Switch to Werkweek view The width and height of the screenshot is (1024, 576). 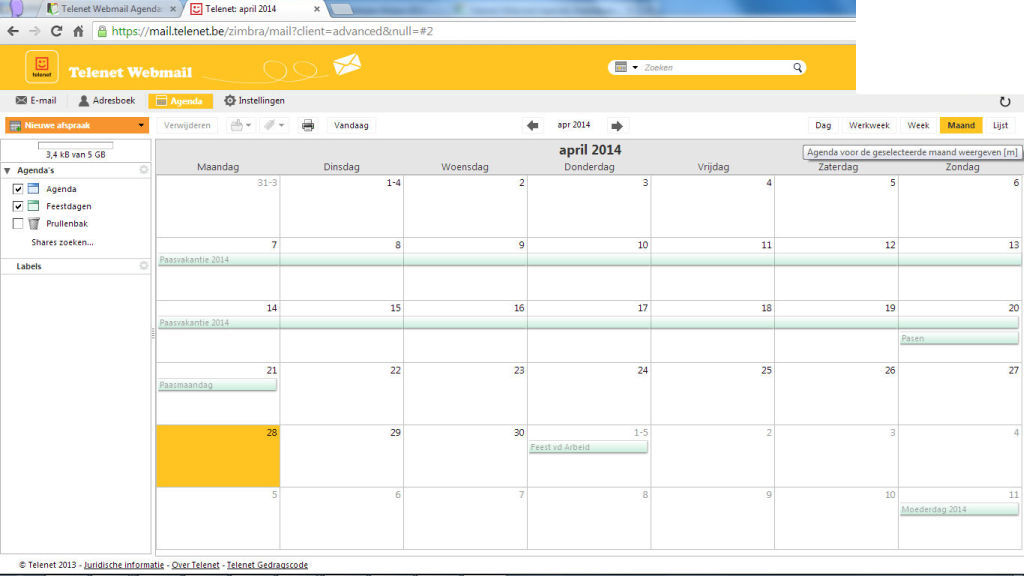click(868, 125)
